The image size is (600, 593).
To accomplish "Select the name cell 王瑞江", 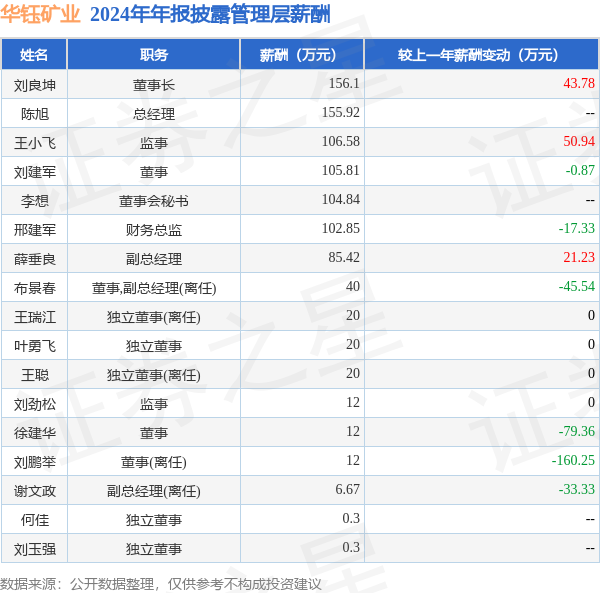I will [35, 317].
